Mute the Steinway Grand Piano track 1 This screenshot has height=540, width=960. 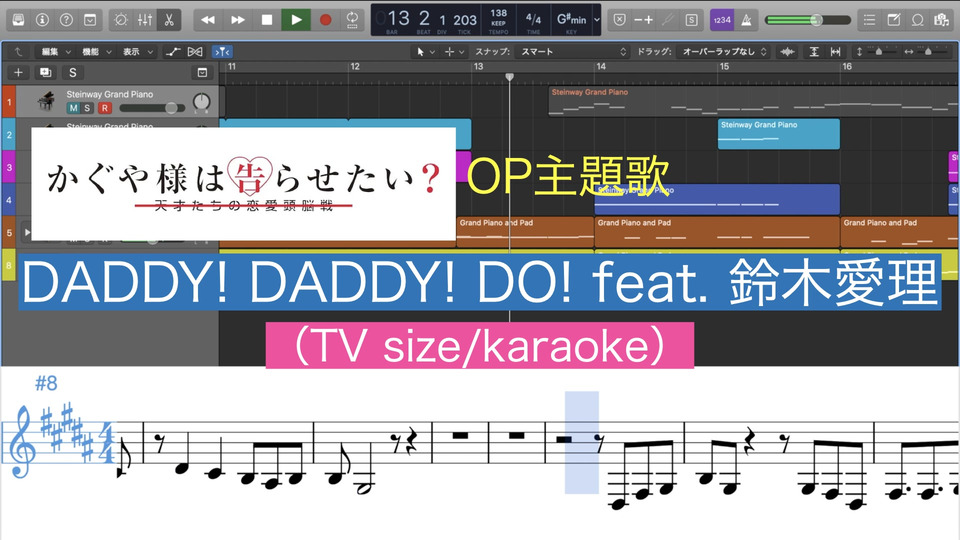[x=73, y=108]
